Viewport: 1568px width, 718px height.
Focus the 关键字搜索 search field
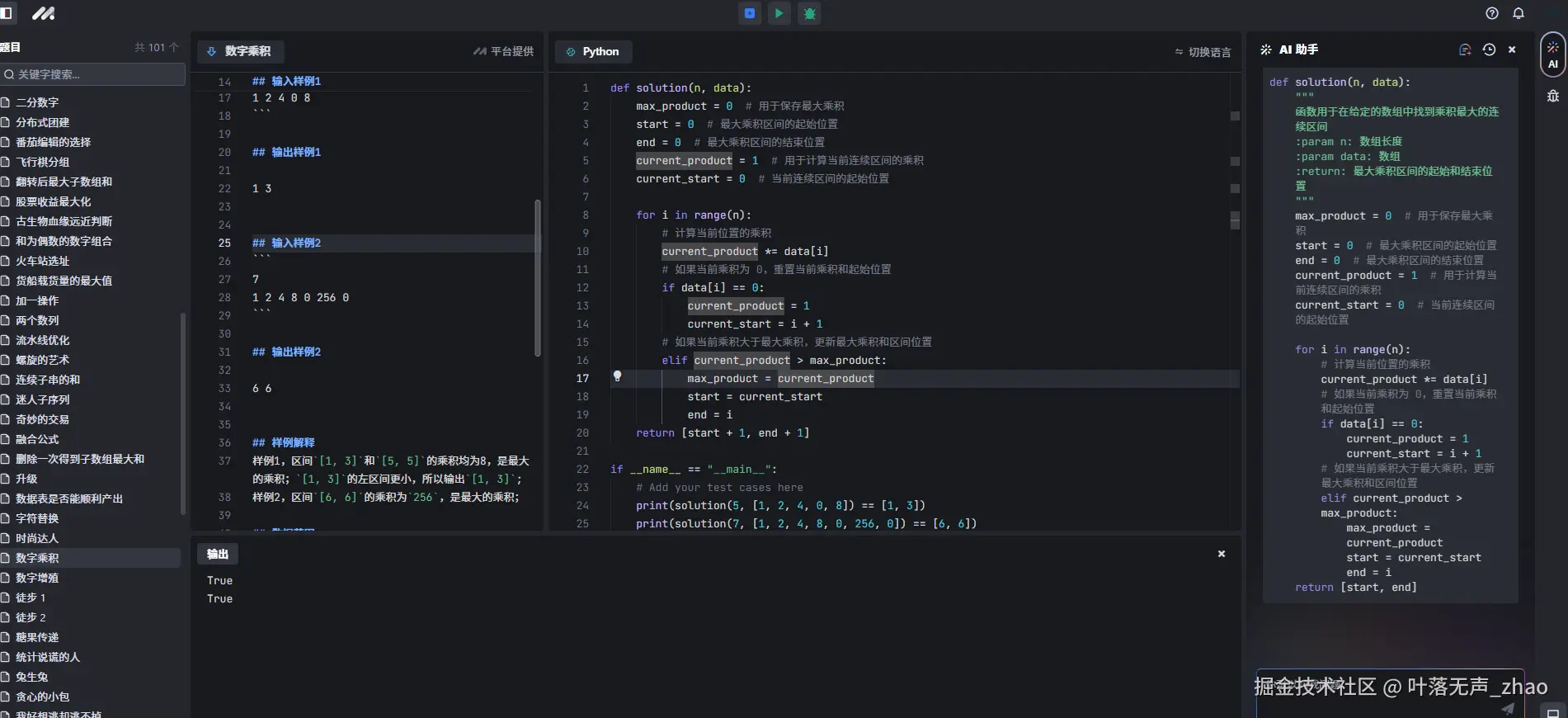click(92, 74)
